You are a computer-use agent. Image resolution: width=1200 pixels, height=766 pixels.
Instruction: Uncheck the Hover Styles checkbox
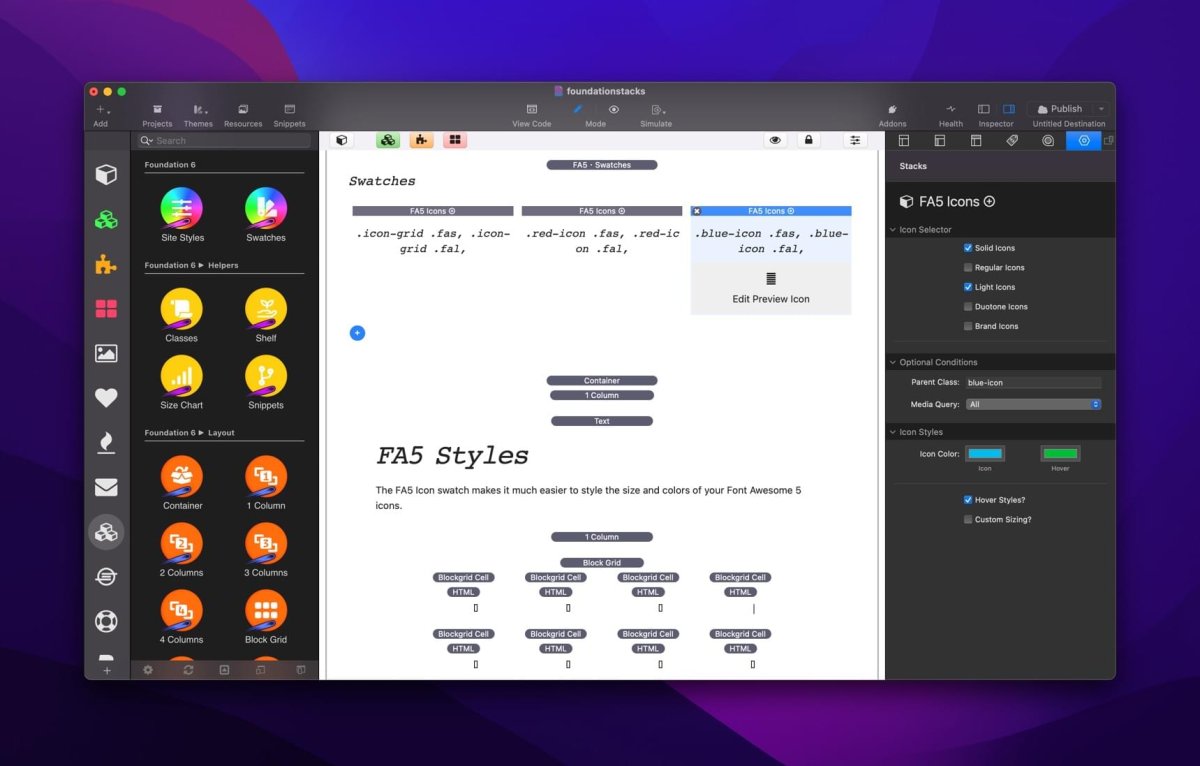point(968,500)
